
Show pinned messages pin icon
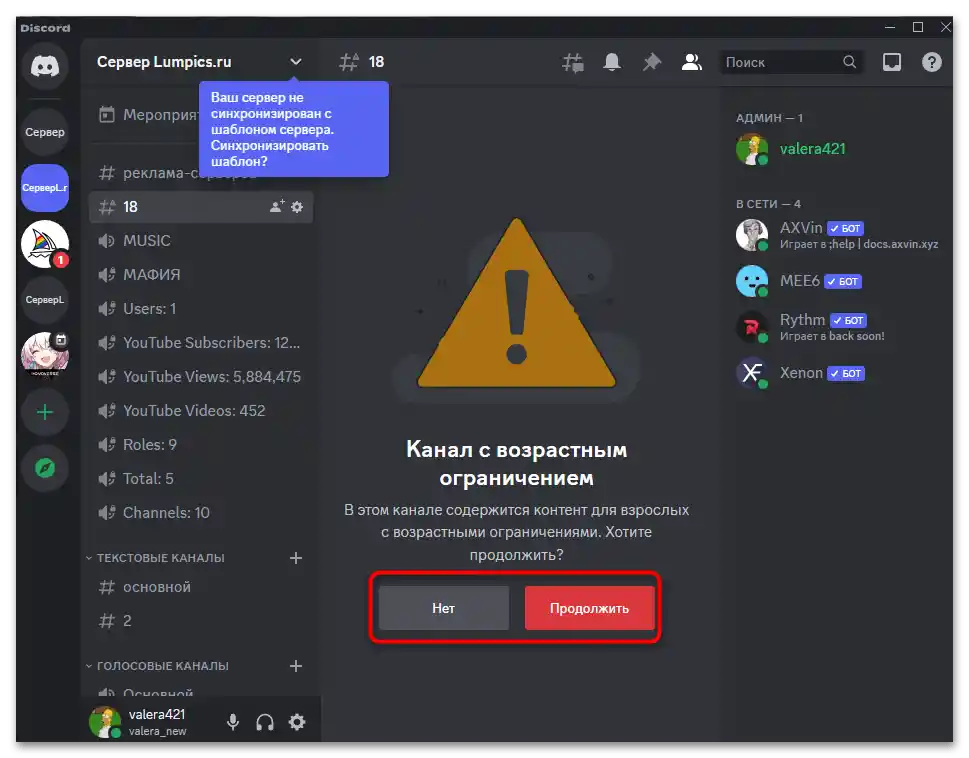pyautogui.click(x=651, y=62)
